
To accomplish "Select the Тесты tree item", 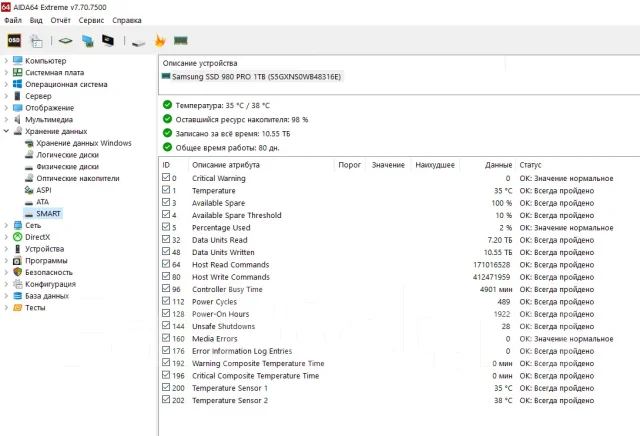I will point(35,308).
